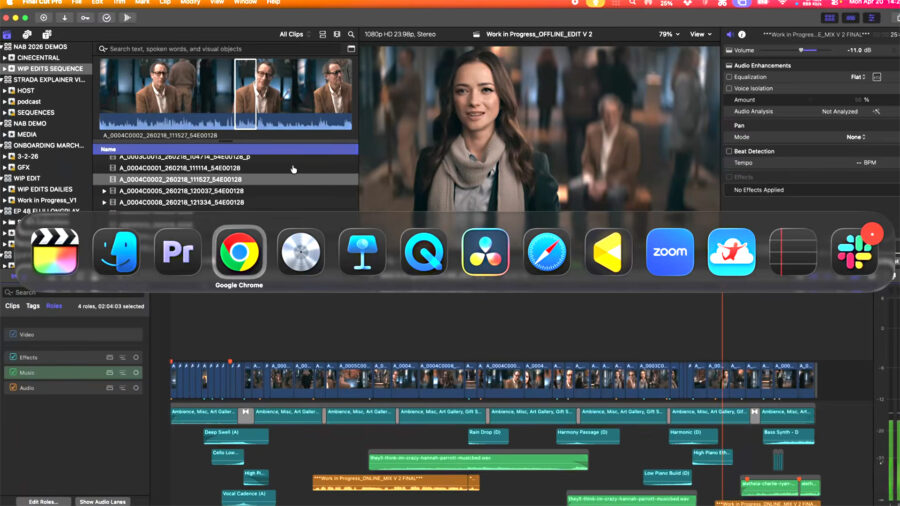Click the clip appearance filmstrip icon in browser
This screenshot has width=900, height=506.
click(337, 34)
